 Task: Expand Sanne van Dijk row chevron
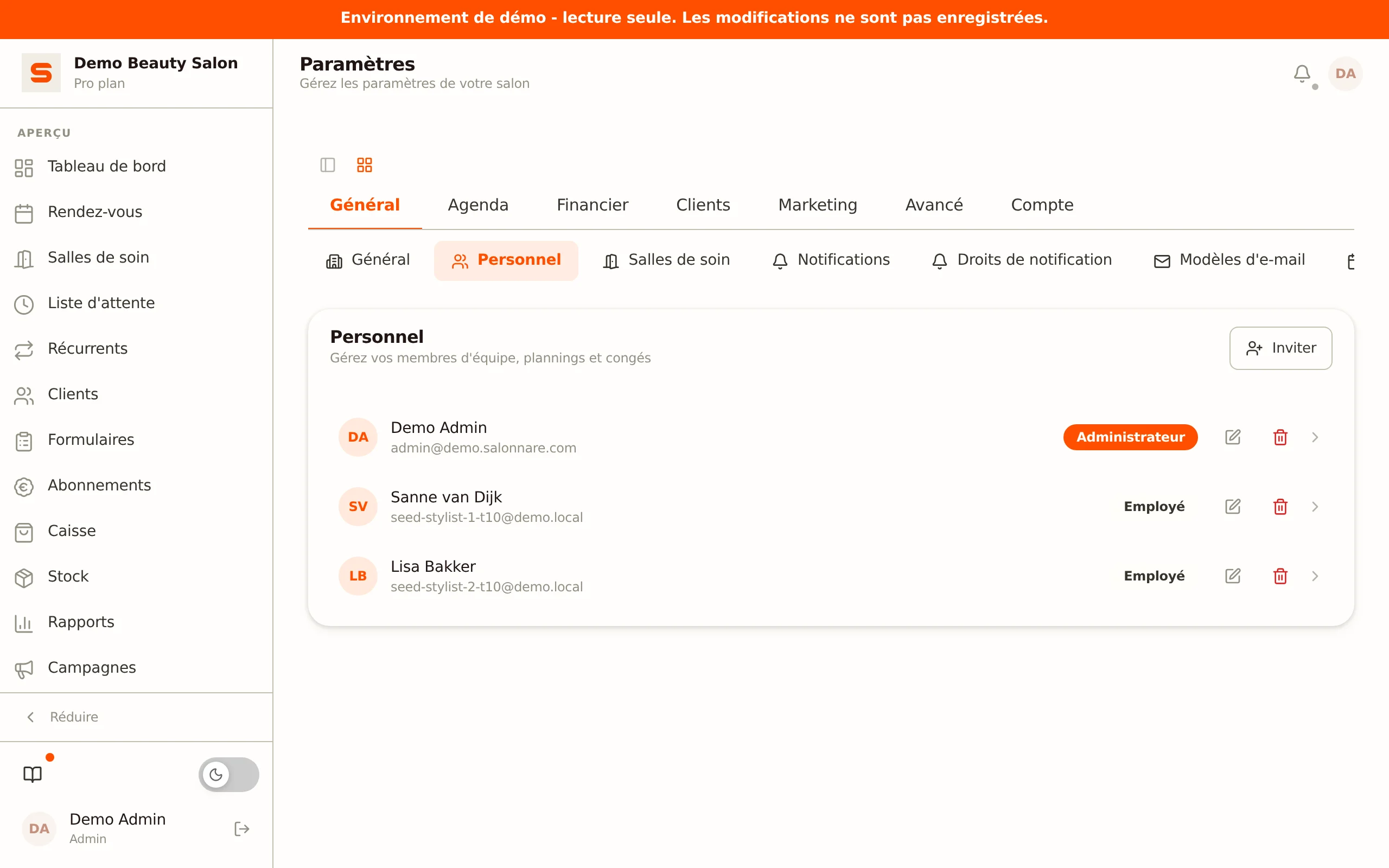point(1315,507)
